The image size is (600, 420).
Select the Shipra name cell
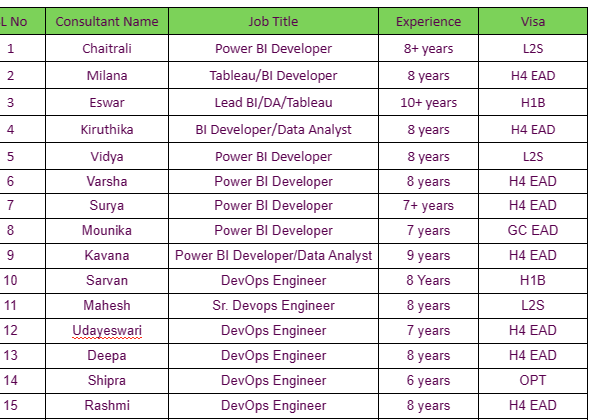click(x=107, y=380)
